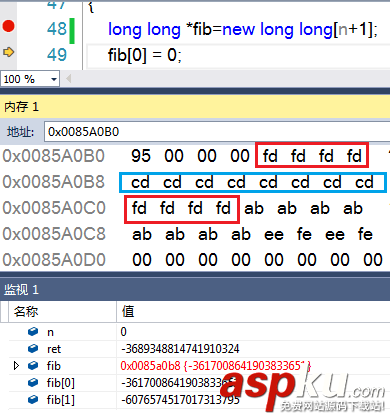390x418 pixels.
Task: Select the watch variable name fib[1]
Action: pyautogui.click(x=61, y=400)
